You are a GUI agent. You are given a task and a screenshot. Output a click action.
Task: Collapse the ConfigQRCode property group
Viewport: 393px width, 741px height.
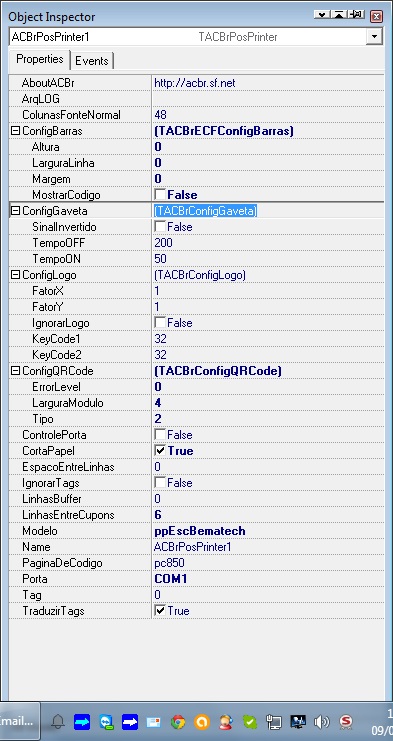[15, 371]
